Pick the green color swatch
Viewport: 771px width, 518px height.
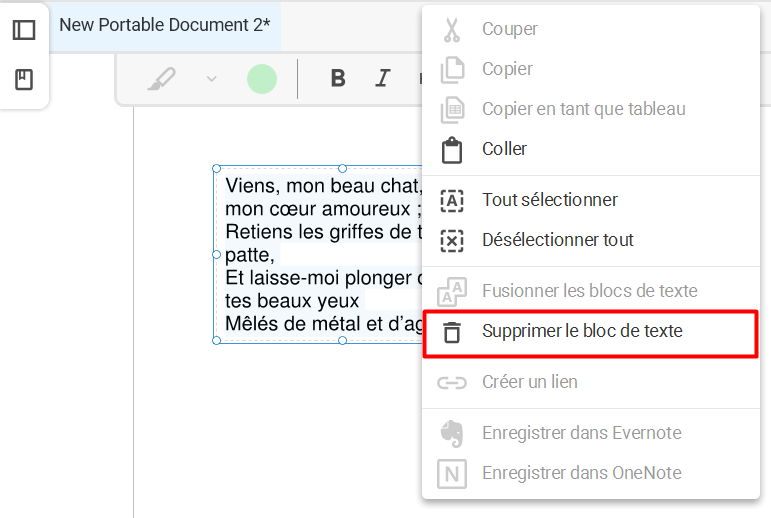[x=262, y=79]
